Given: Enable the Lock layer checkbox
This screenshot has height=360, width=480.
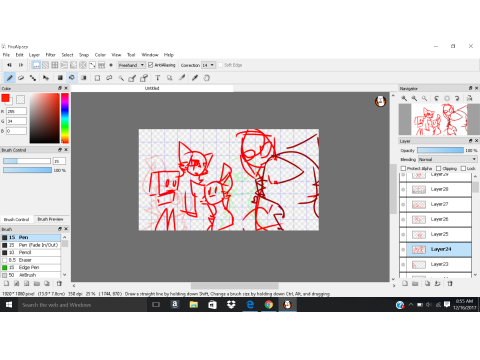Looking at the screenshot, I should 463,168.
